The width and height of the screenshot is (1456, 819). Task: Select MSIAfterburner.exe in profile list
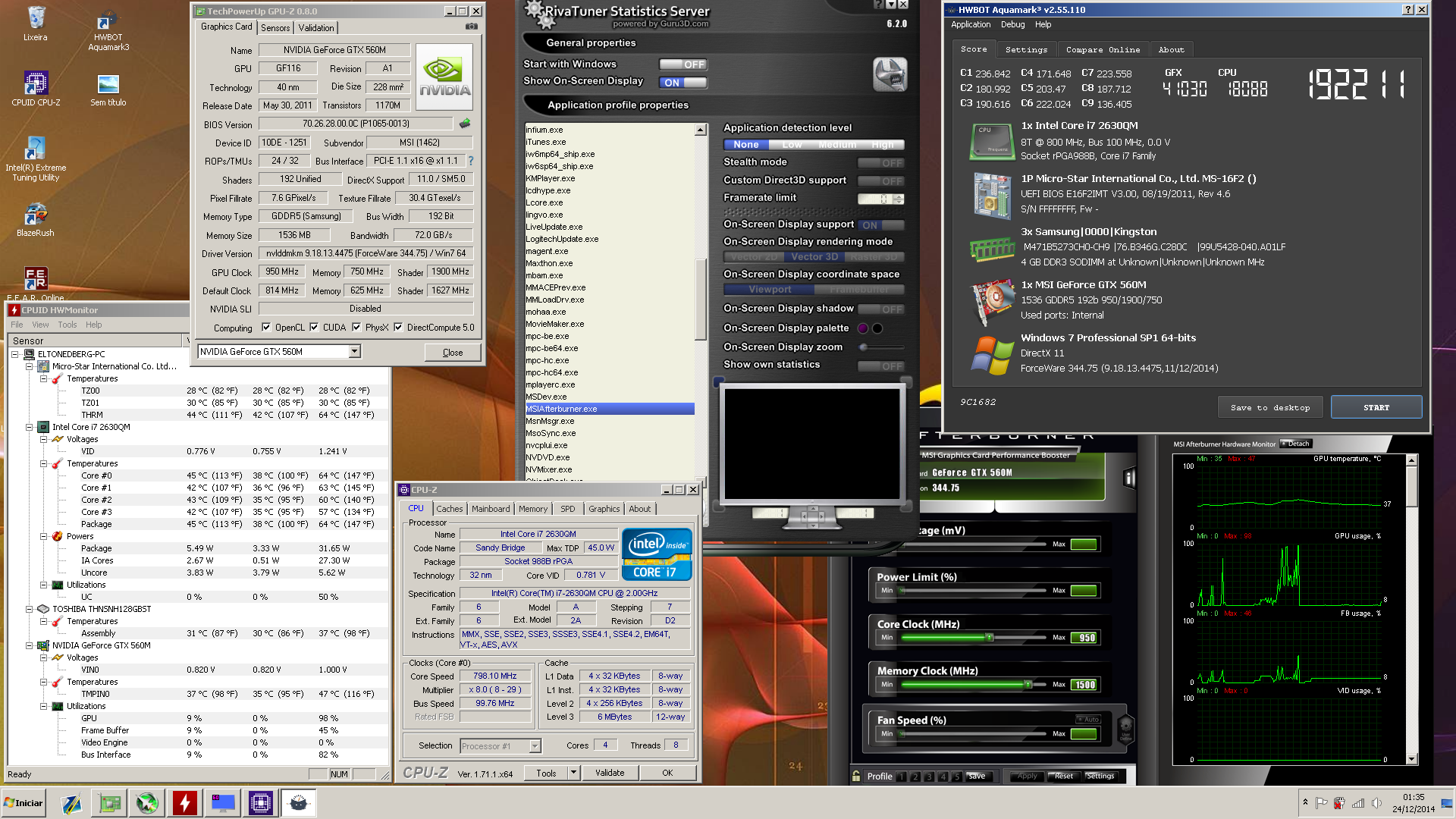pyautogui.click(x=610, y=409)
